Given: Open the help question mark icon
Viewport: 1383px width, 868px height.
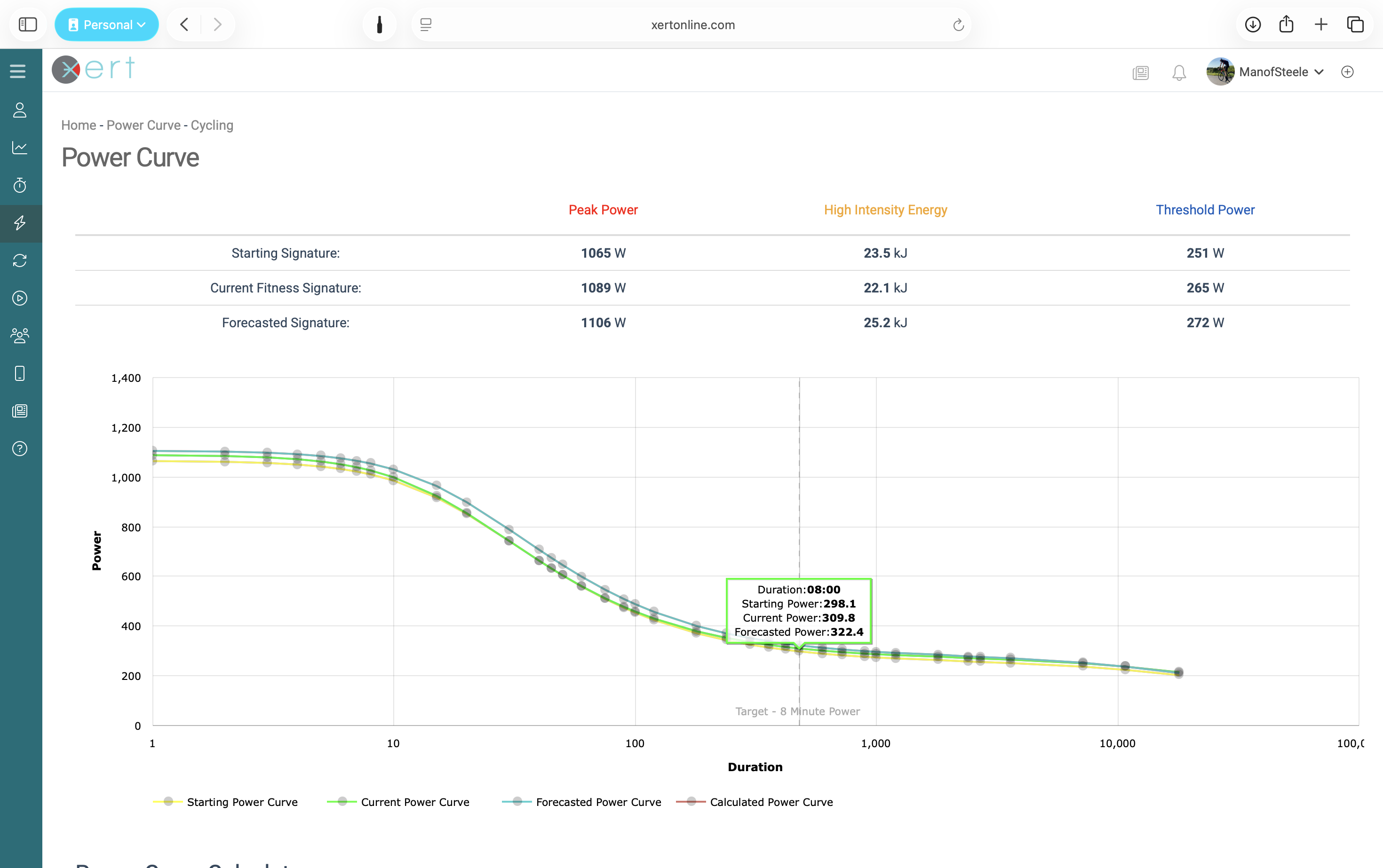Looking at the screenshot, I should click(x=20, y=449).
